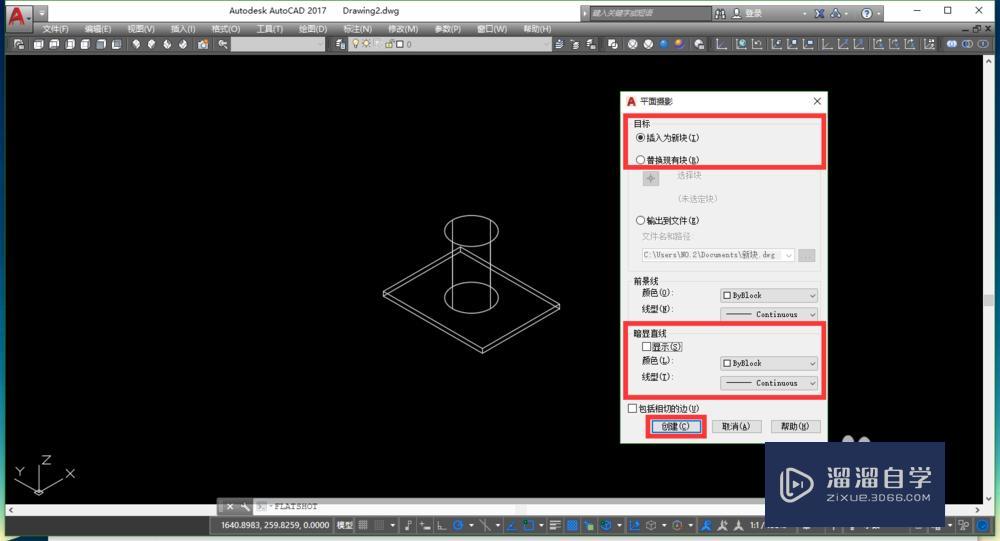
Task: Click the UCS Previous icon
Action: [x=757, y=45]
